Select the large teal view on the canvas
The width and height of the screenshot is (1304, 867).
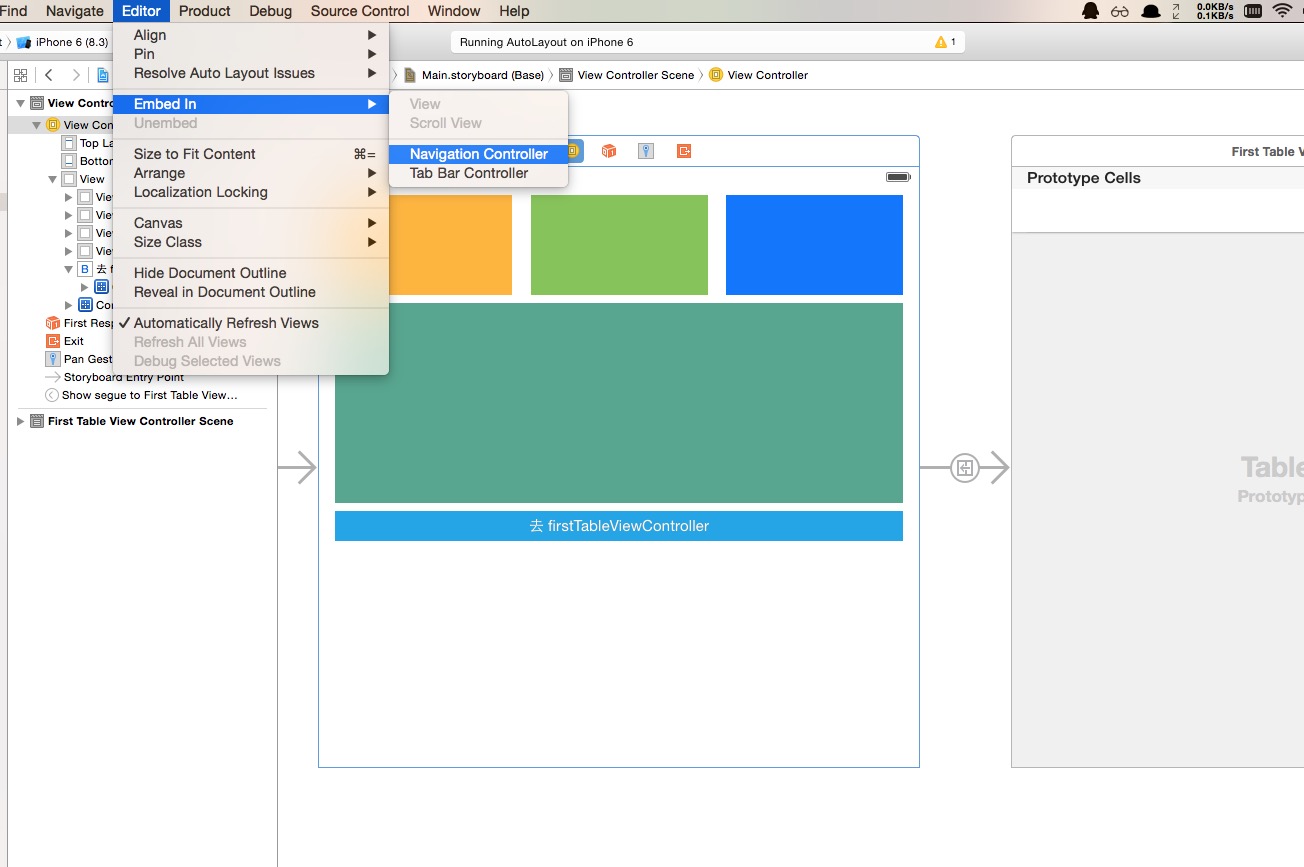[619, 403]
